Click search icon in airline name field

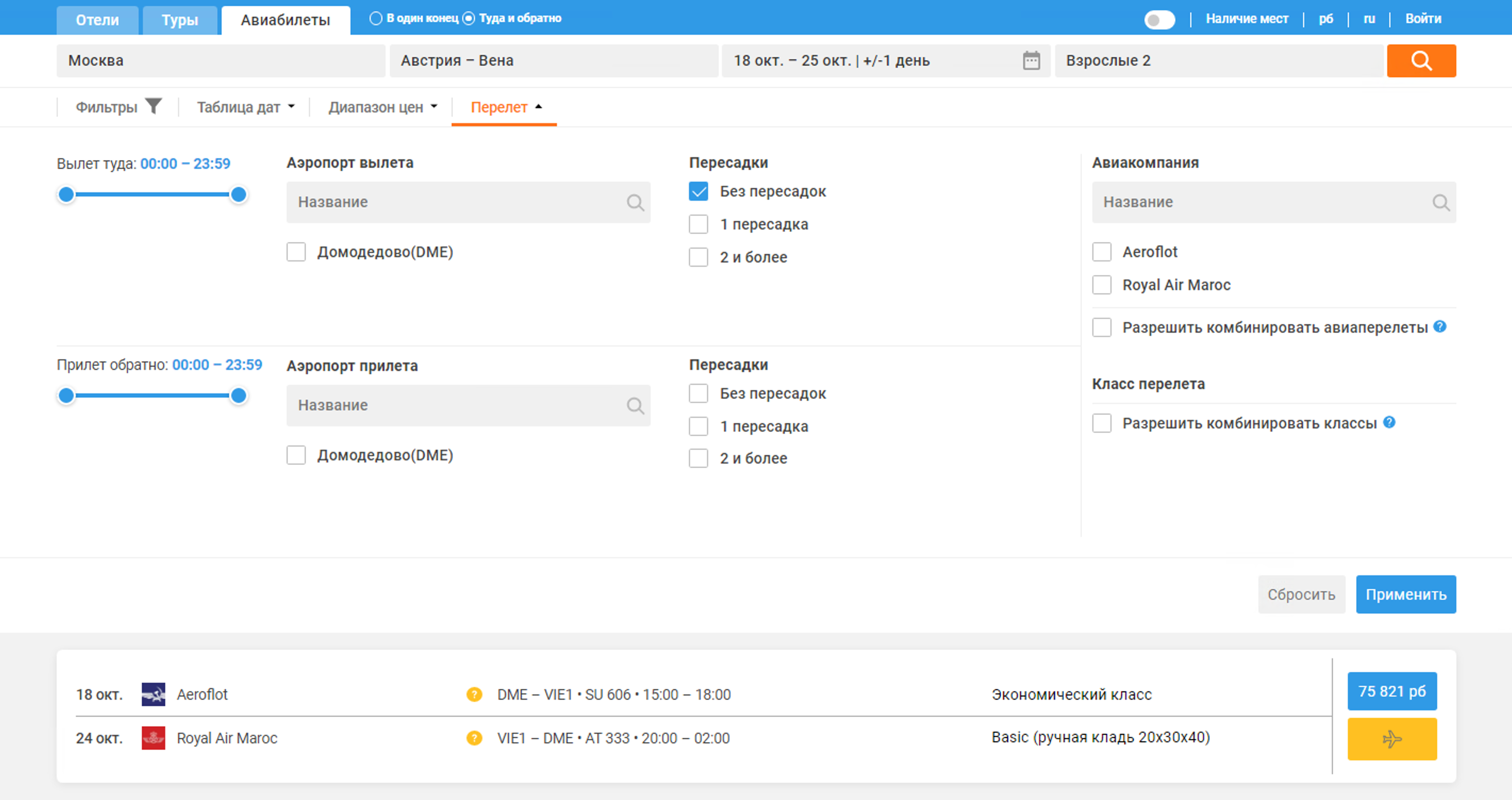tap(1440, 202)
